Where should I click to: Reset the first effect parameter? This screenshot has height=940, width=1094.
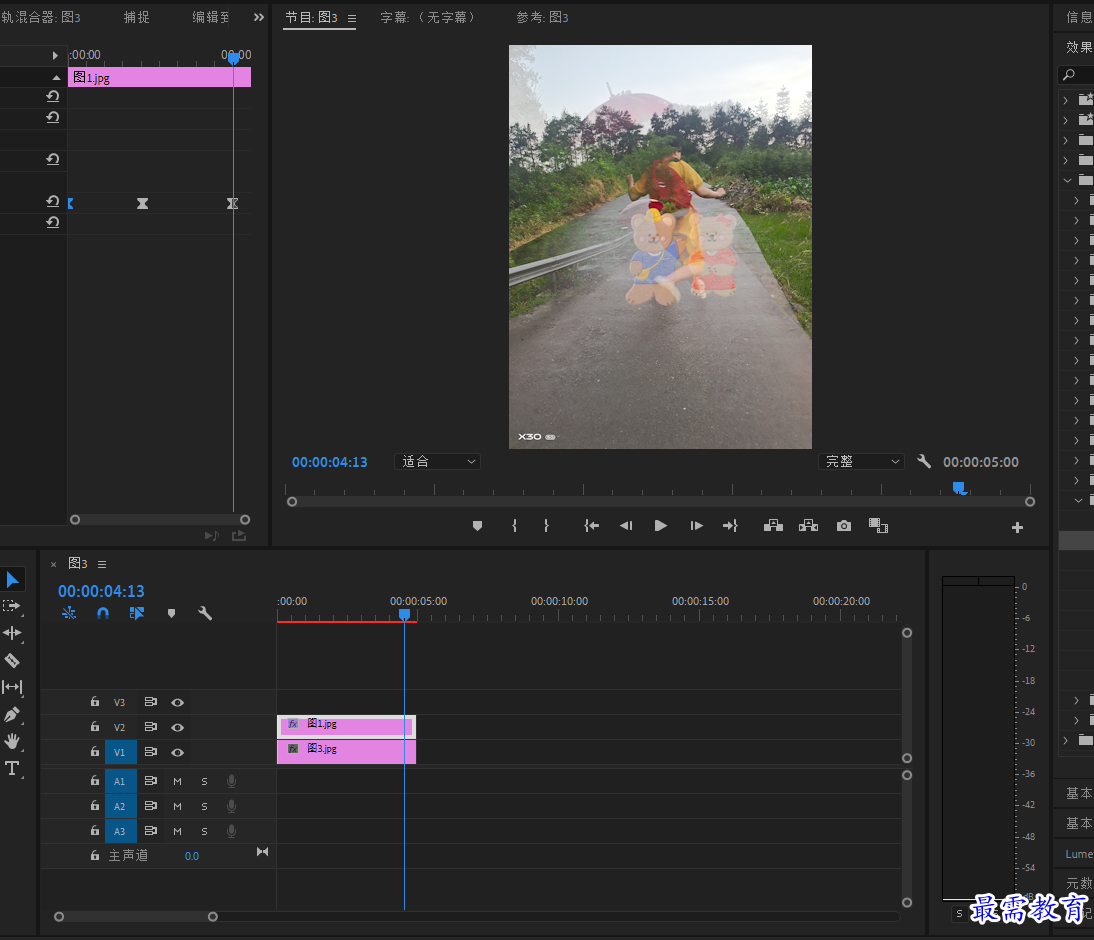pyautogui.click(x=52, y=96)
